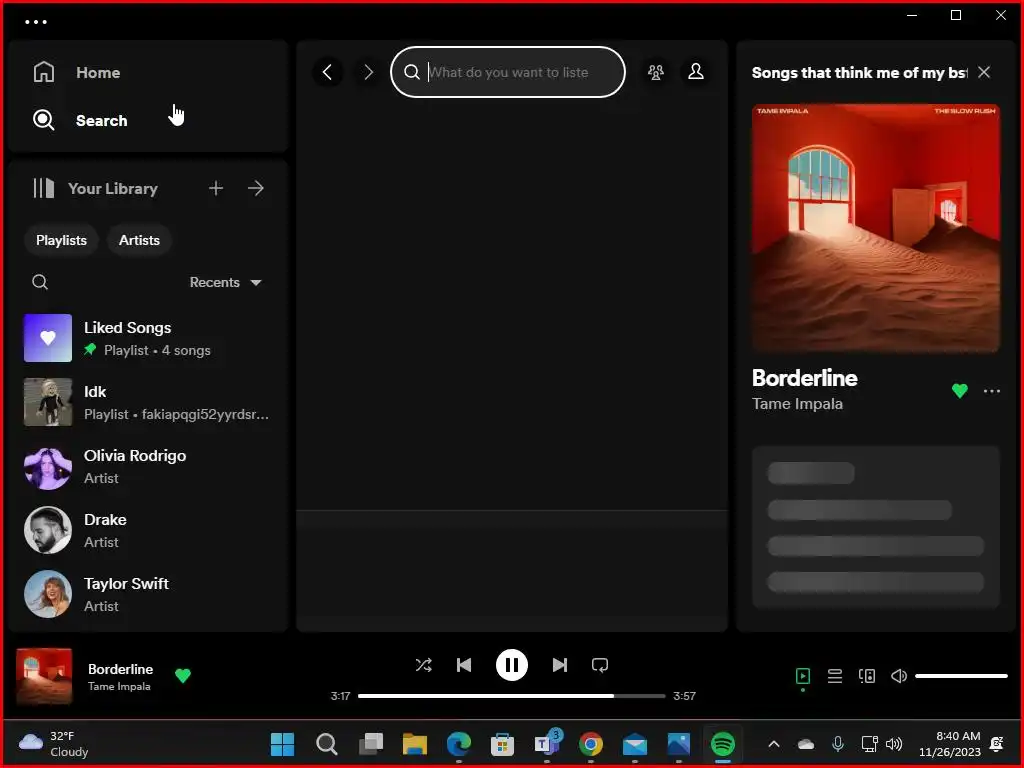The width and height of the screenshot is (1024, 768).
Task: Open Connect to a device
Action: tap(867, 676)
